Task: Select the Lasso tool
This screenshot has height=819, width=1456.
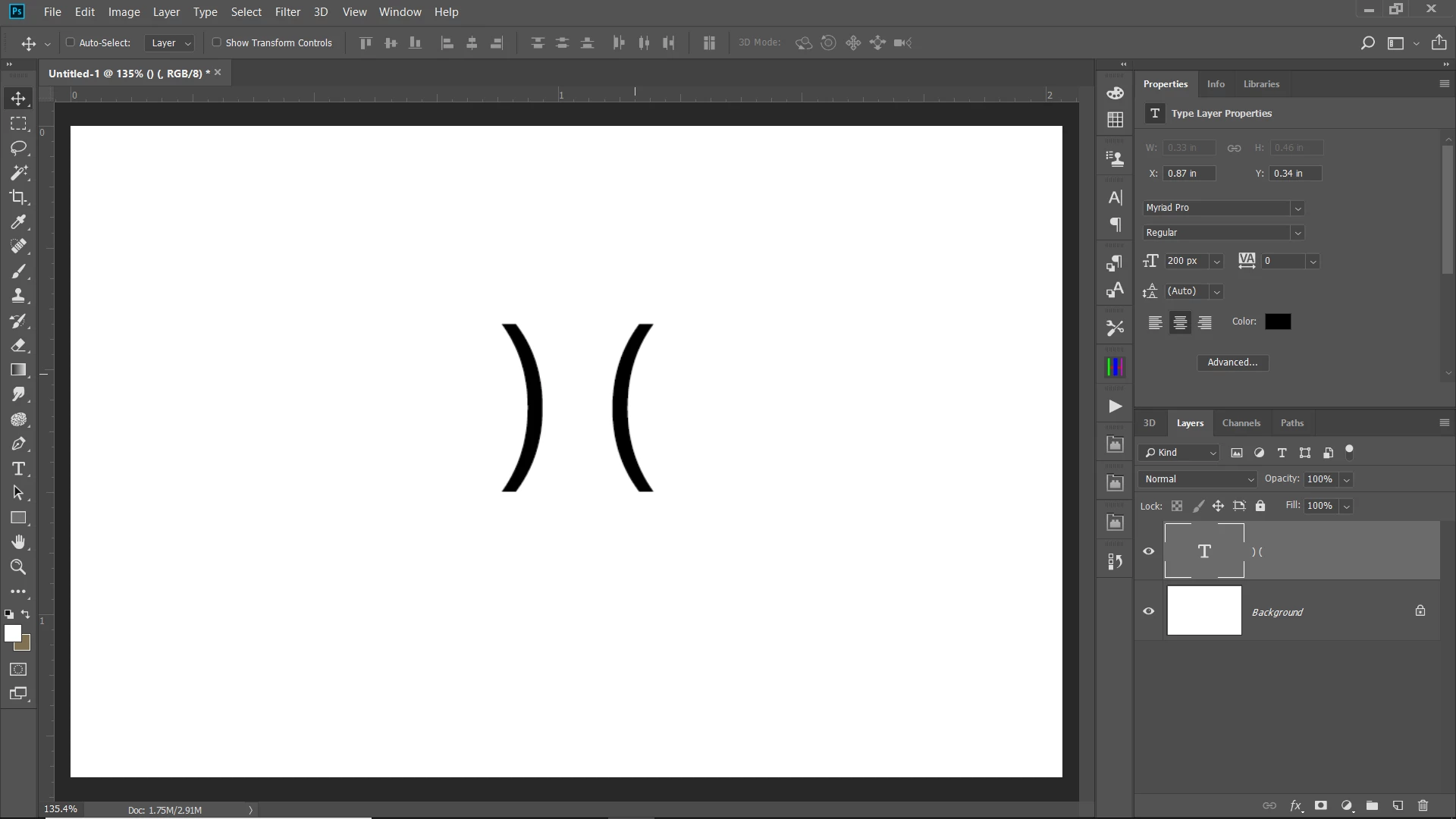Action: pos(18,148)
